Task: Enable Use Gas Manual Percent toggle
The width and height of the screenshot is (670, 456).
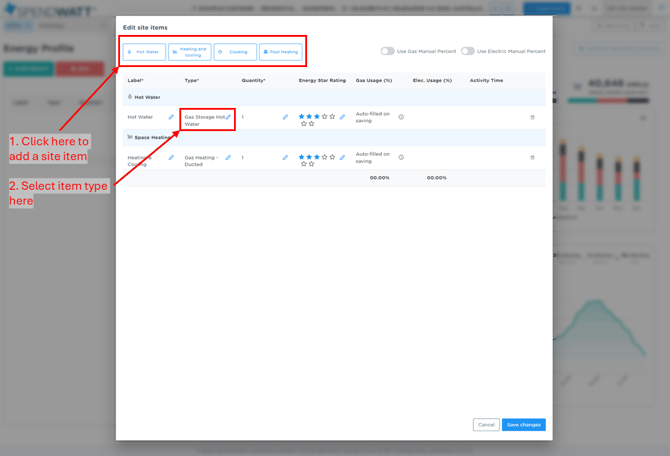Action: click(387, 51)
